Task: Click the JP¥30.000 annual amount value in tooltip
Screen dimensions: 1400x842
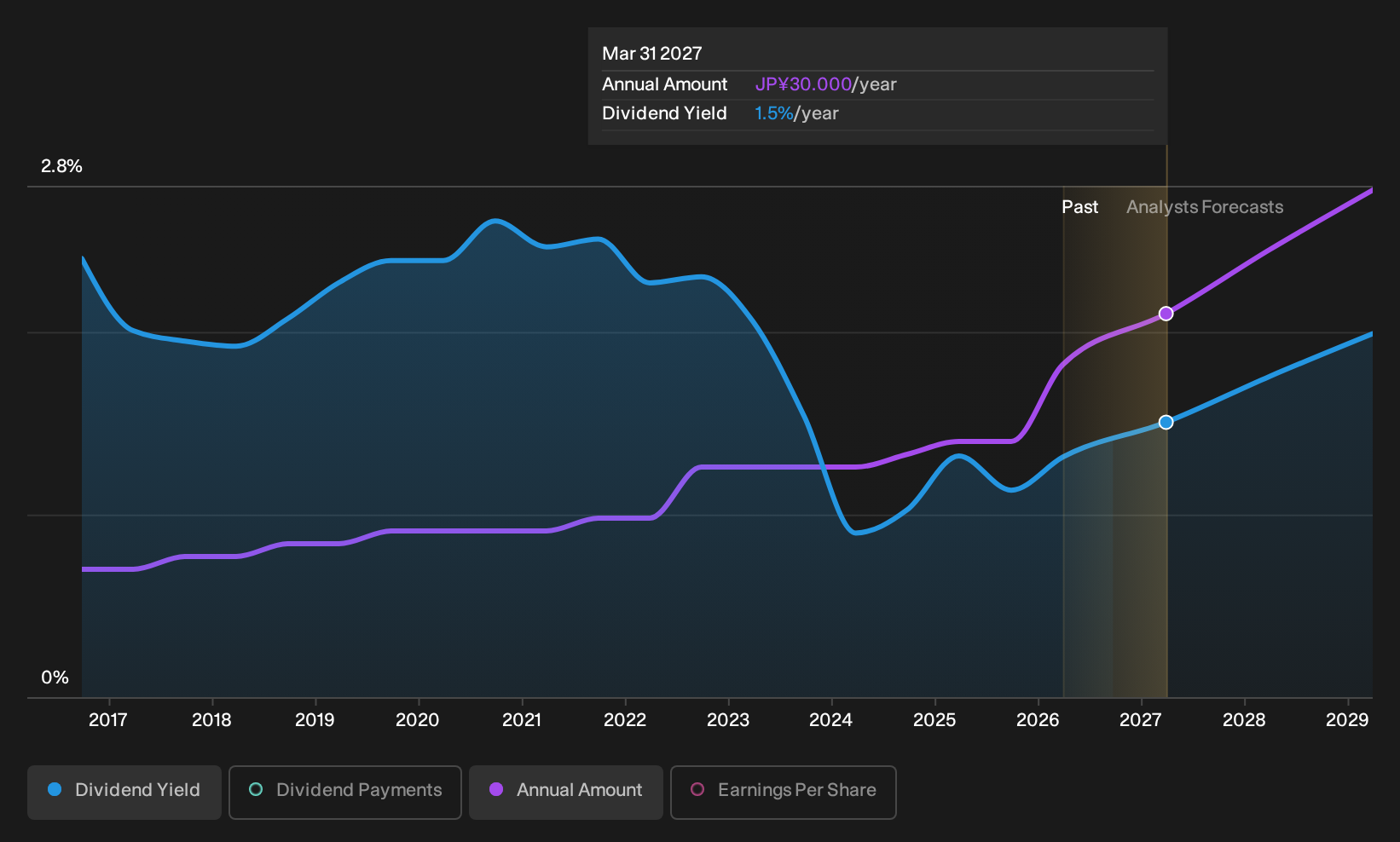Action: (803, 84)
